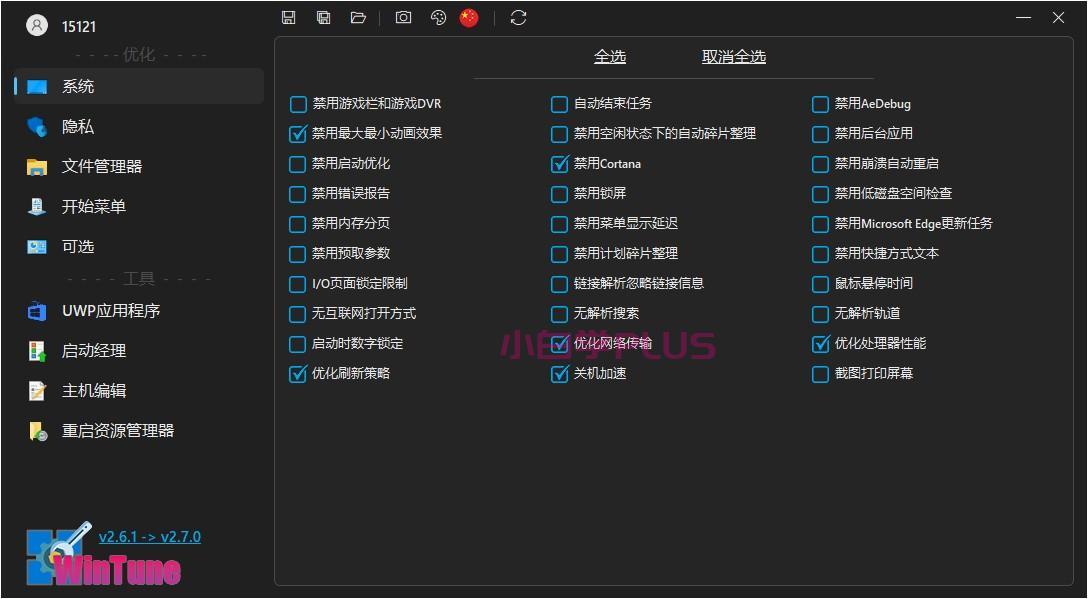The image size is (1088, 599).
Task: Check 禁用快捷方式文本 option
Action: point(820,254)
